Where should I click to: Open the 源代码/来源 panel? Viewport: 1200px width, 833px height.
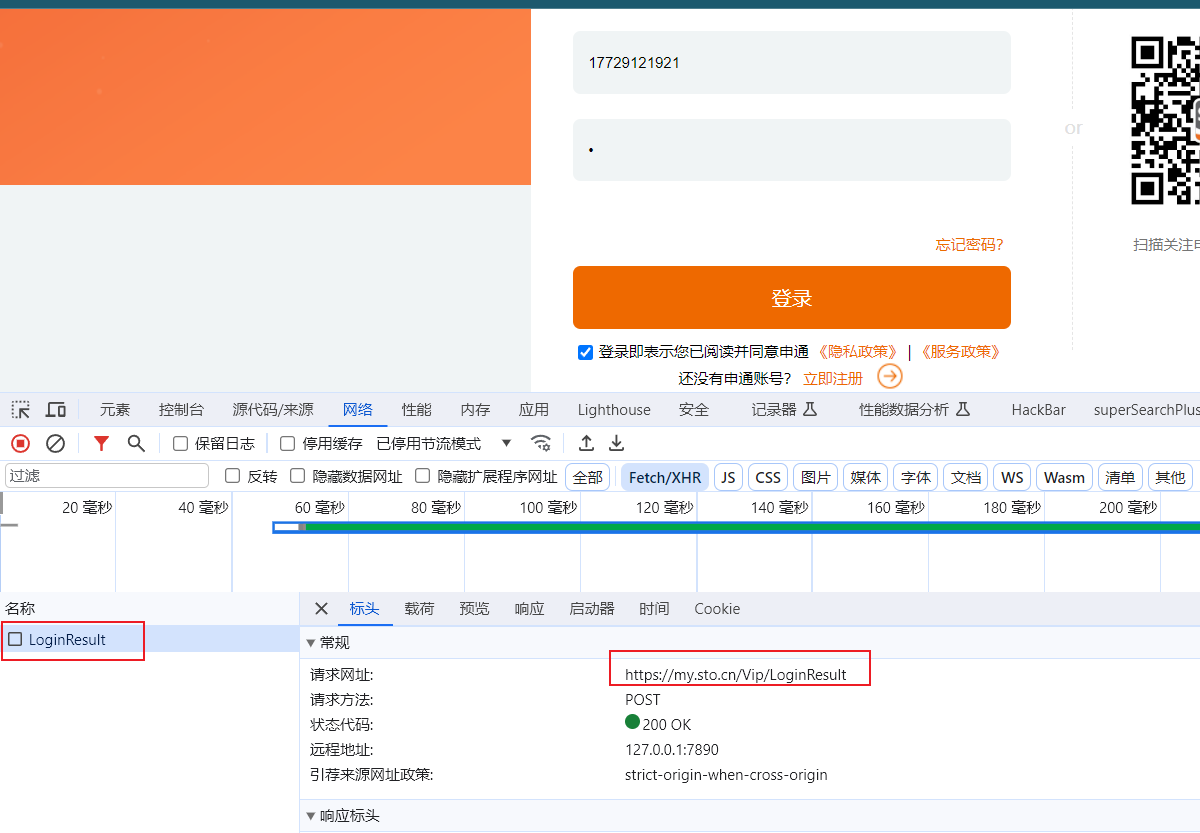[x=273, y=409]
